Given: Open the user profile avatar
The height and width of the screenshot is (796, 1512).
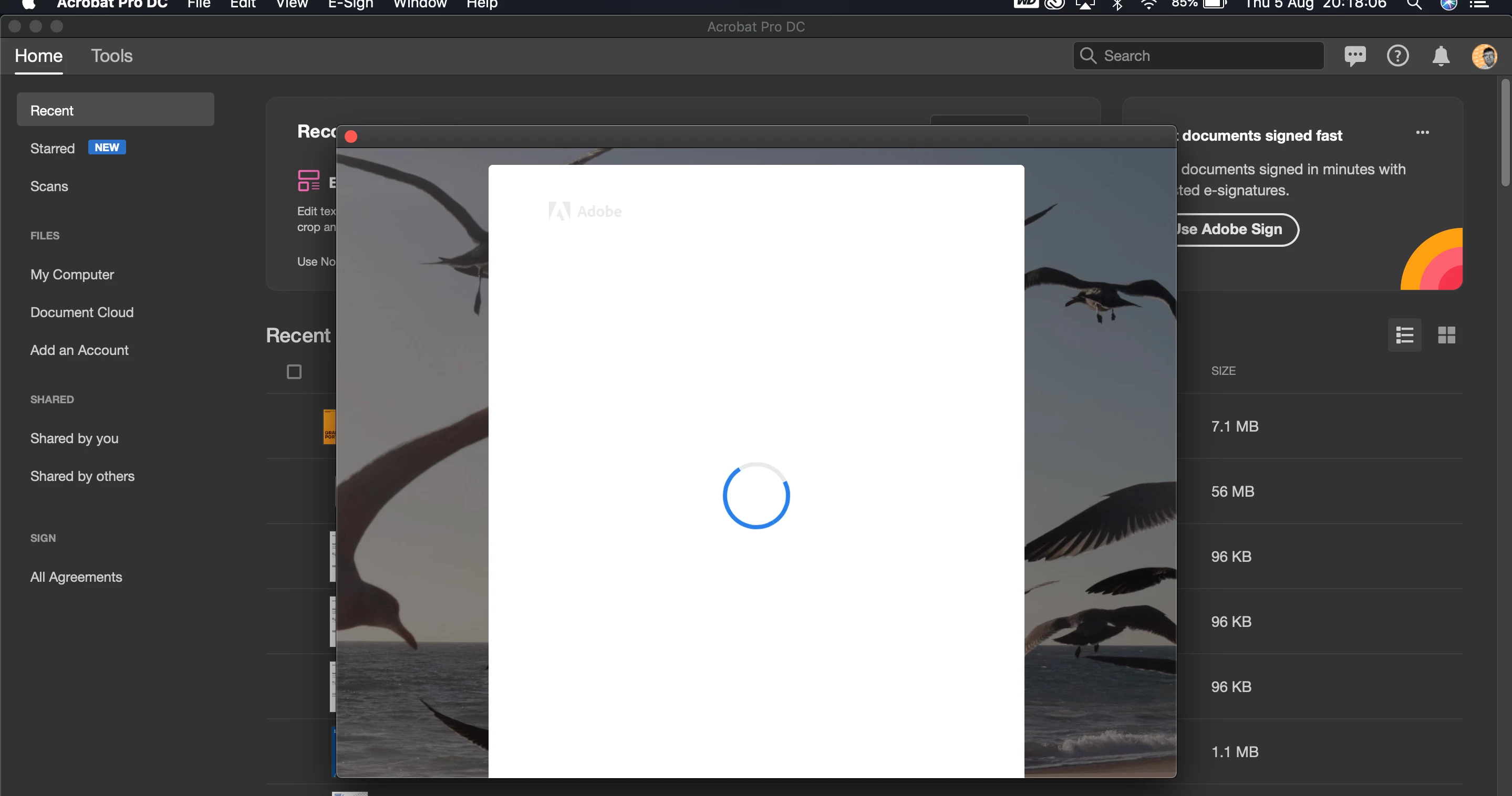Looking at the screenshot, I should point(1484,56).
